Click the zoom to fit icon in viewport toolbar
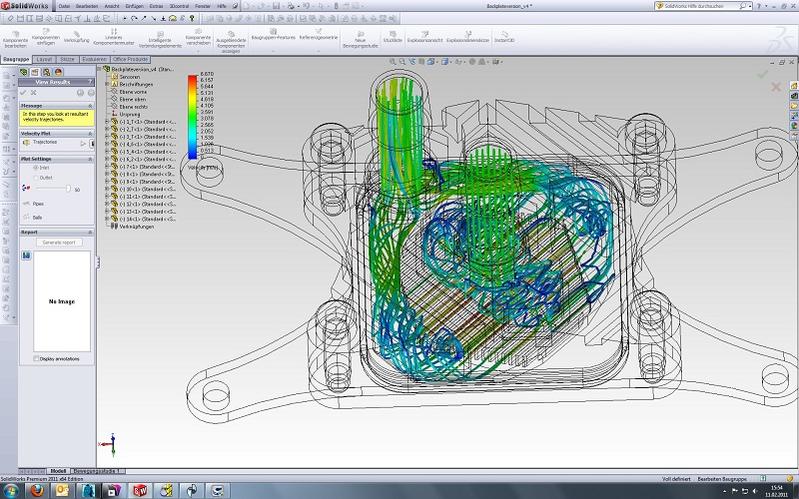Screen dimensions: 799x499 393,62
